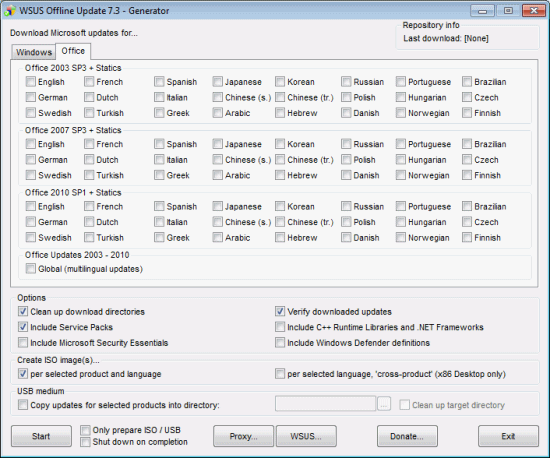This screenshot has height=458, width=550.
Task: Minimize the WSUS Offline Update window
Action: [x=482, y=11]
